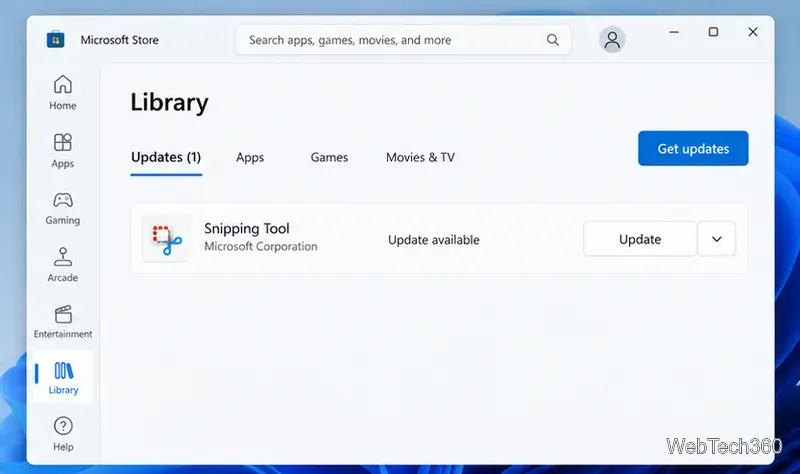Viewport: 800px width, 474px height.
Task: Maximize the Microsoft Store window
Action: click(x=713, y=32)
